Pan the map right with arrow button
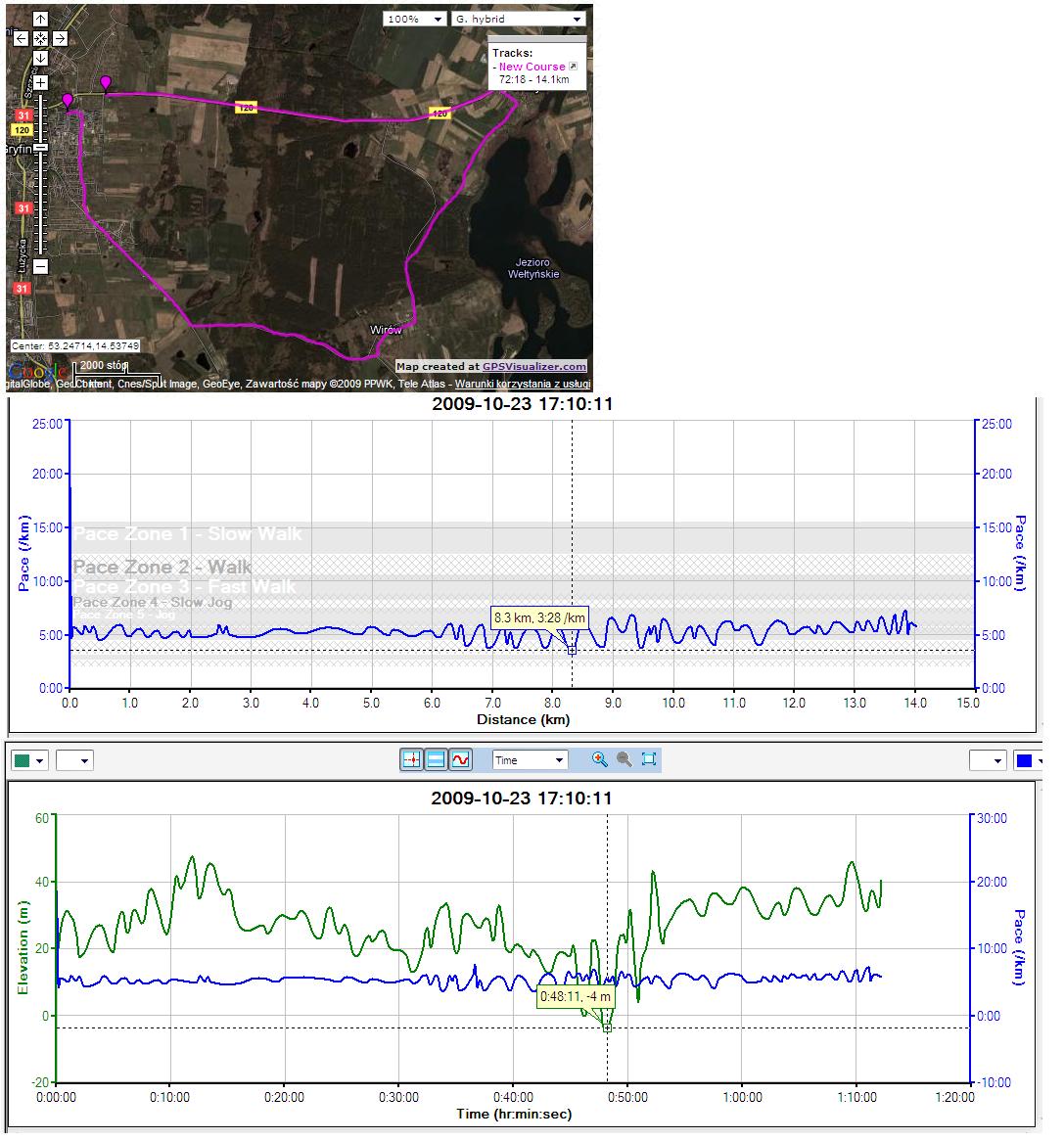 click(x=60, y=39)
